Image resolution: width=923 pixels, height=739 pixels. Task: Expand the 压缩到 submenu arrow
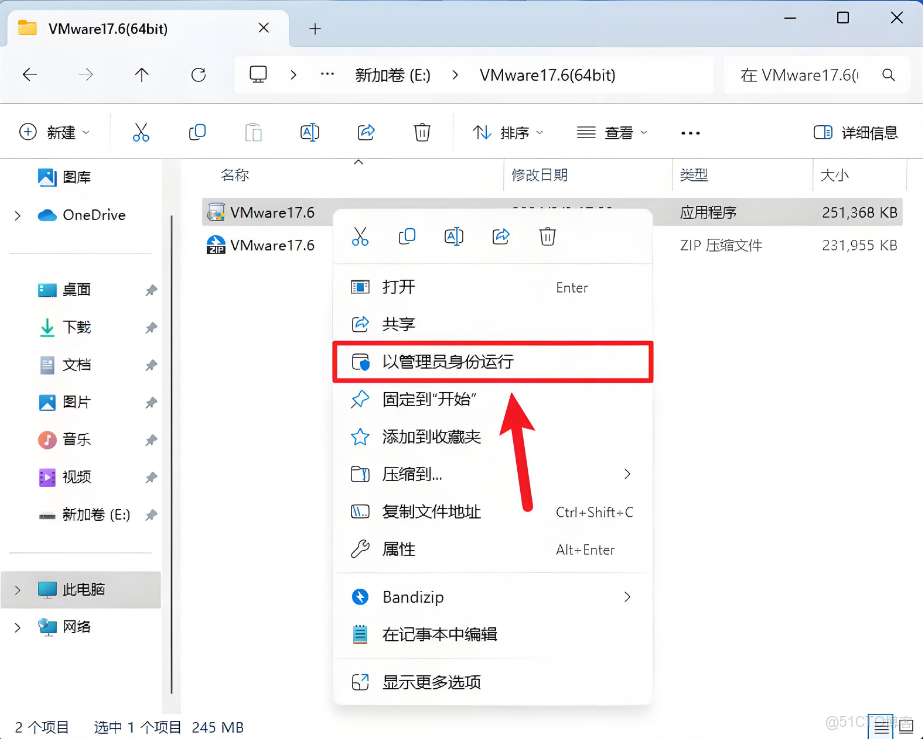click(x=628, y=474)
